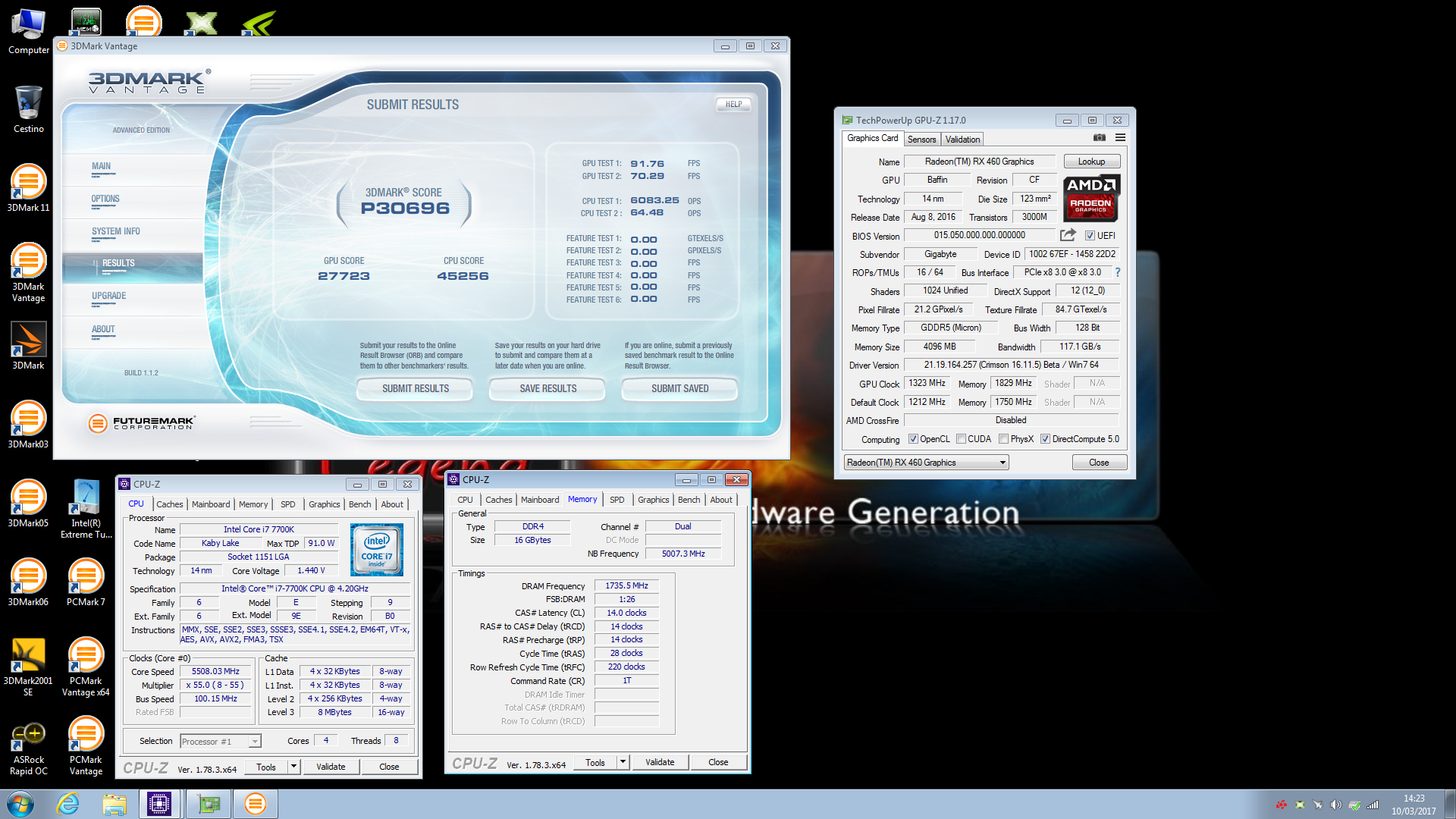The width and height of the screenshot is (1456, 819).
Task: Launch the 3DMark 11 desktop shortcut
Action: (28, 187)
